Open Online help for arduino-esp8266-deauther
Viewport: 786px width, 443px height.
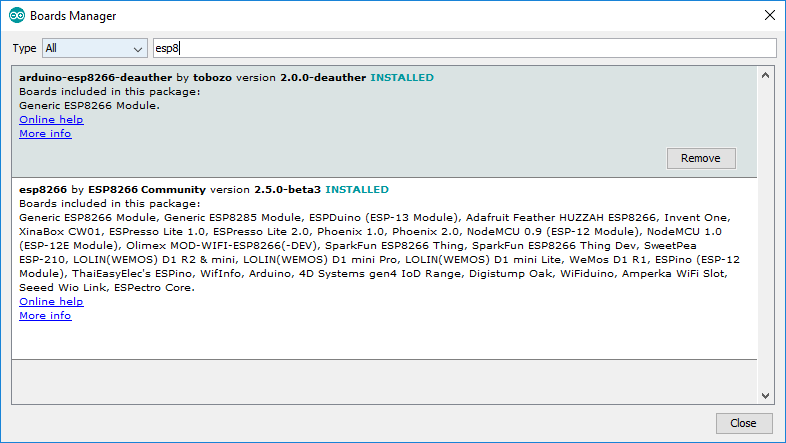click(51, 120)
